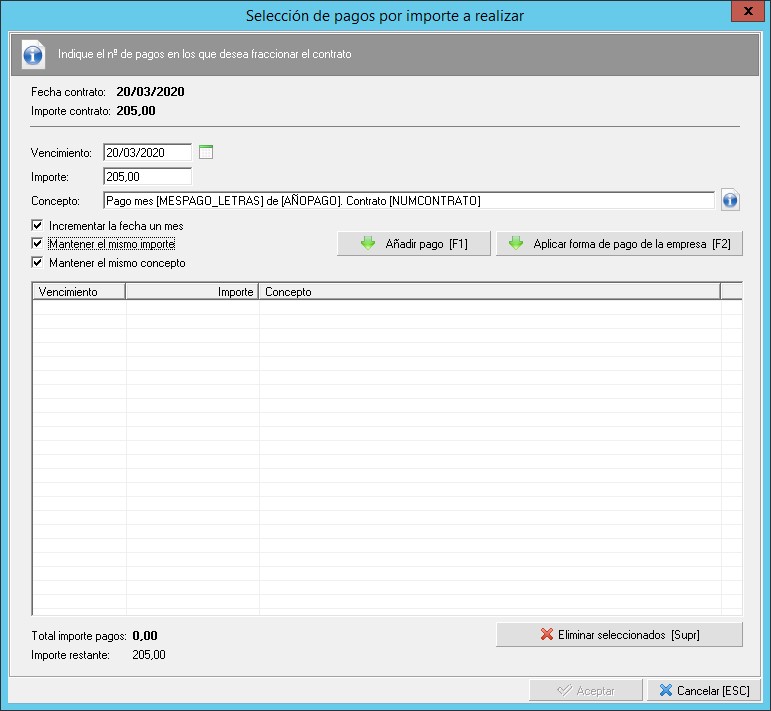Click the Concepto text field
The image size is (771, 711).
click(x=408, y=201)
